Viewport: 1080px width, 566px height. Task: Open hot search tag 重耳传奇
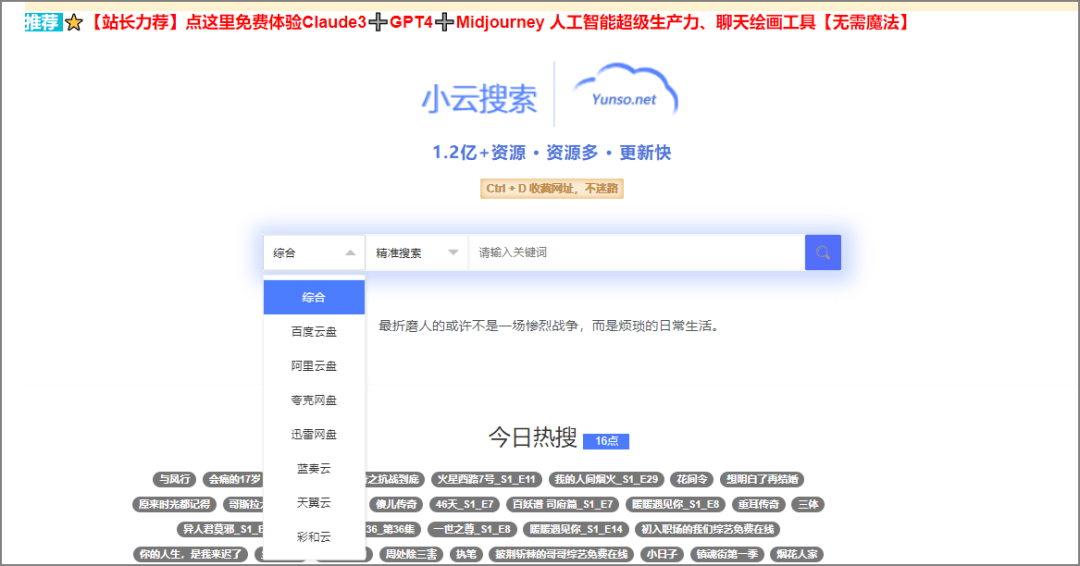point(758,504)
